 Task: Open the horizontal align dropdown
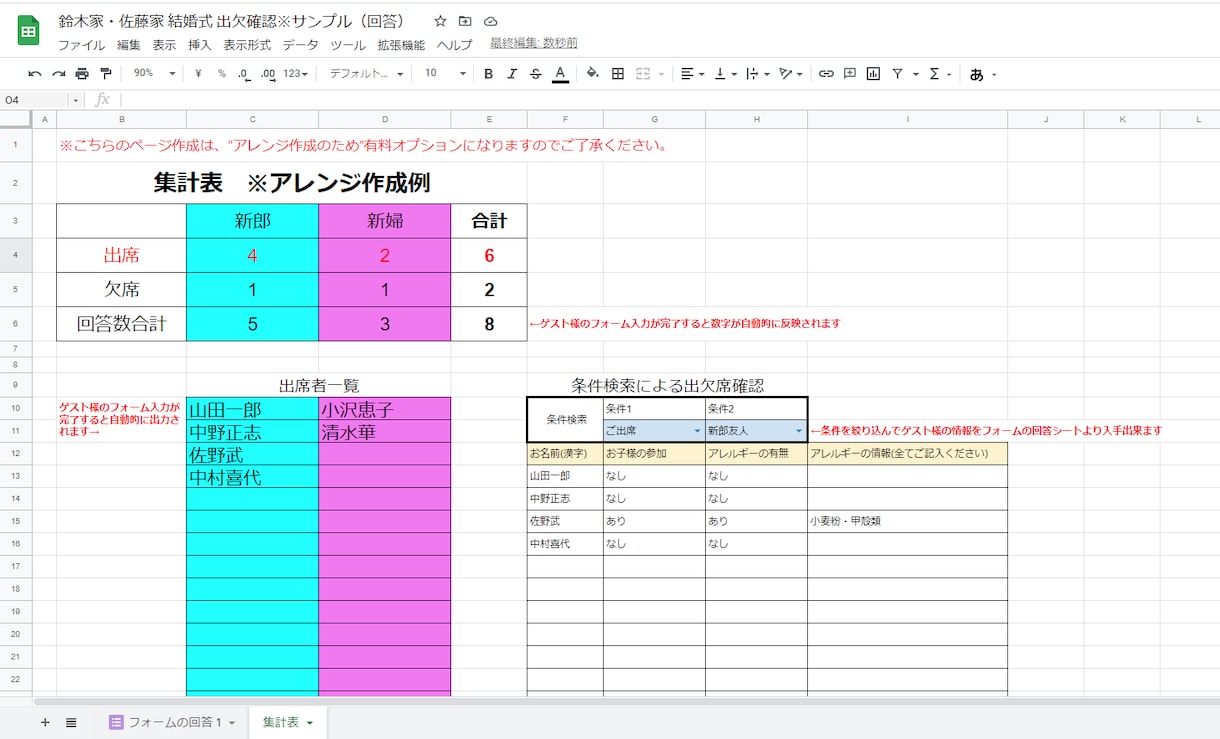coord(692,74)
